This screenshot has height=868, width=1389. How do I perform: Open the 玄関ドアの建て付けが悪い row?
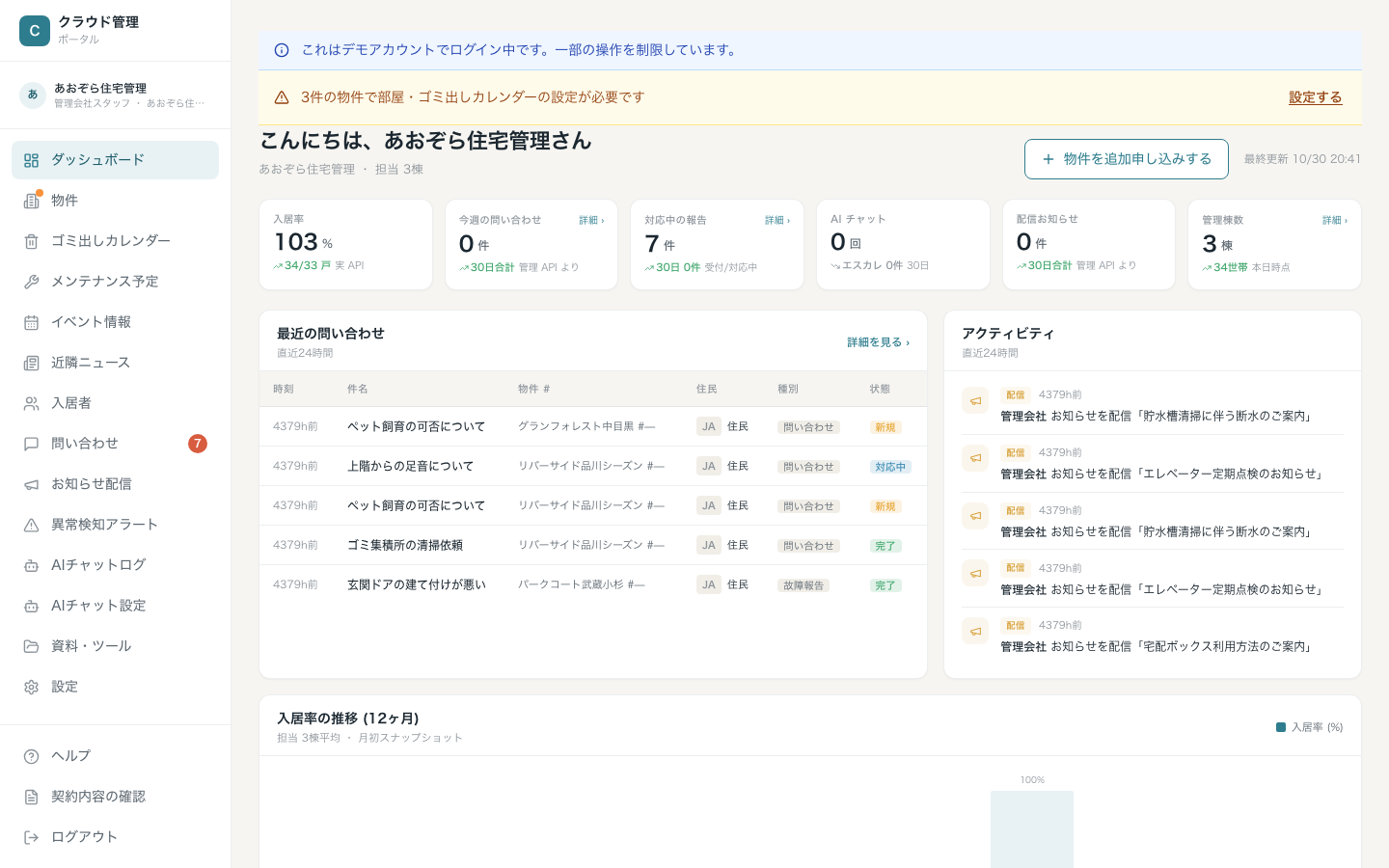click(x=593, y=584)
